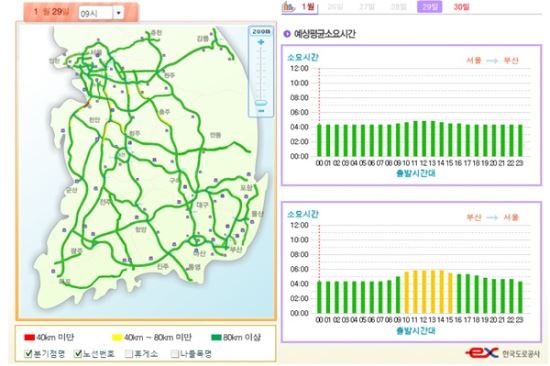Click the 200B label on the zoom panel
The width and height of the screenshot is (550, 366).
point(261,31)
